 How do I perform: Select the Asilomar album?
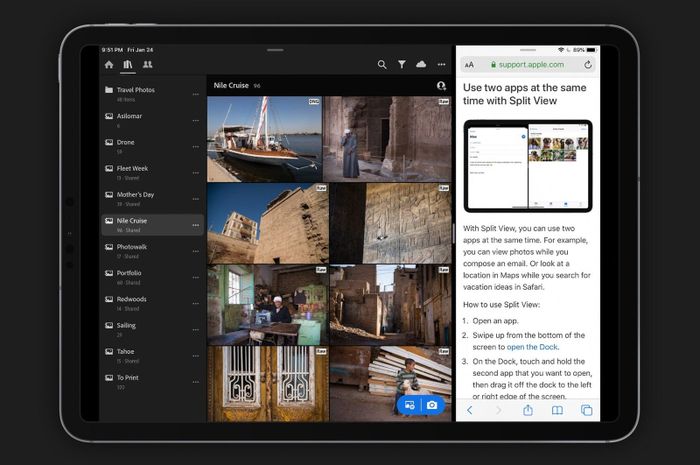[x=152, y=120]
